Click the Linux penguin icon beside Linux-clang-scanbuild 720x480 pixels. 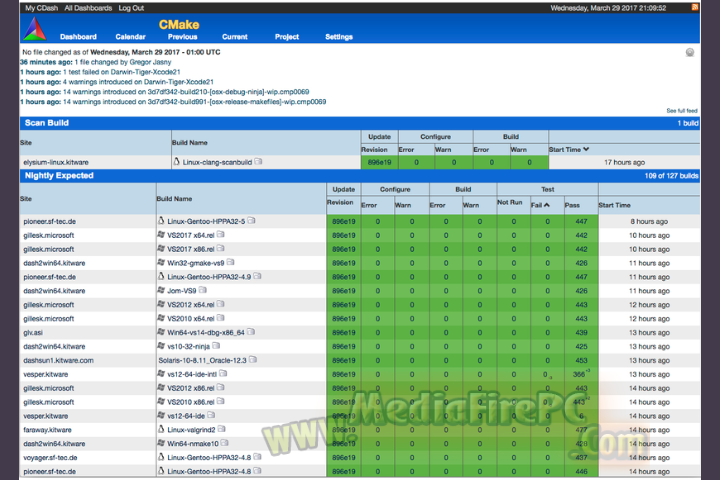click(x=176, y=161)
